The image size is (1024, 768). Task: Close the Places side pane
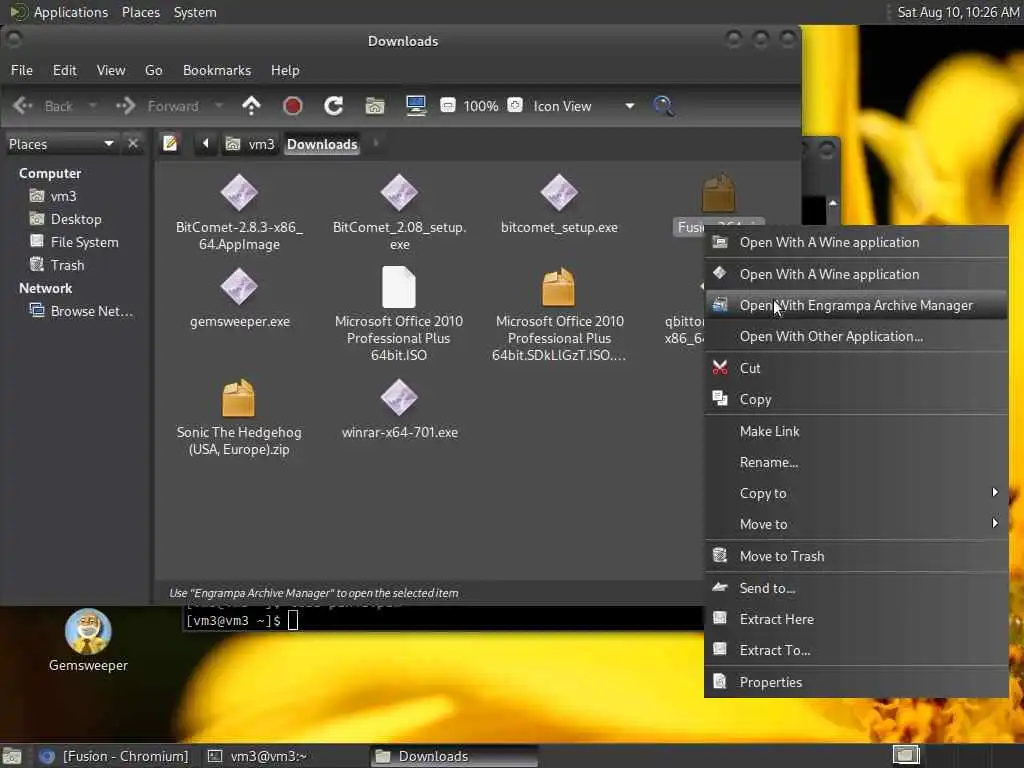(133, 143)
